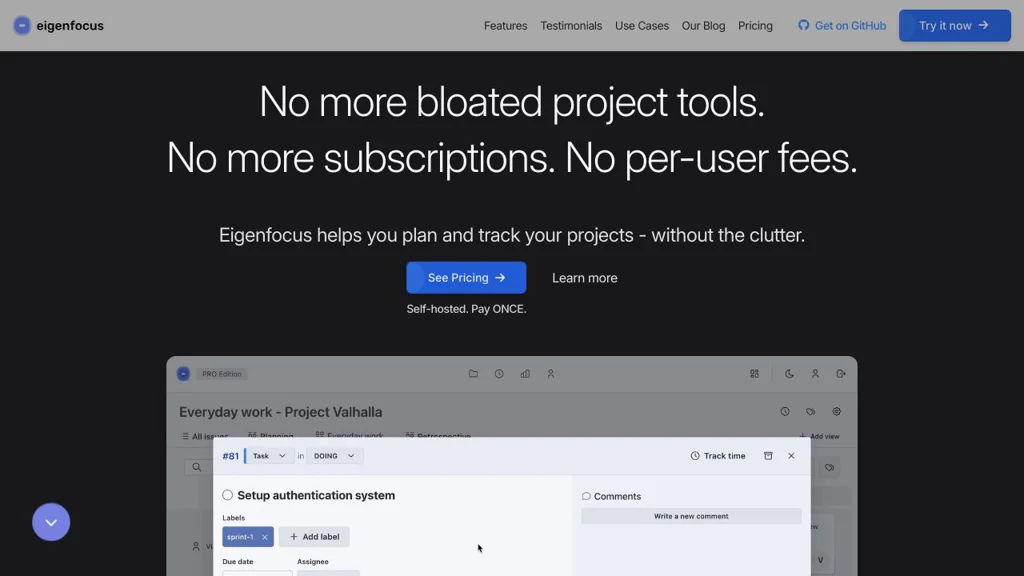The image size is (1024, 576).
Task: Expand the DOING status dropdown
Action: pyautogui.click(x=335, y=456)
